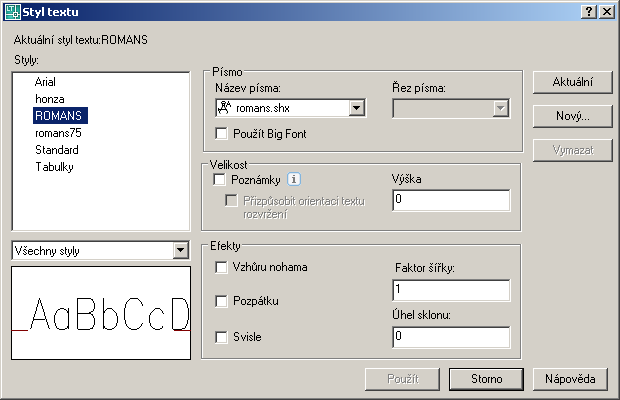This screenshot has height=400, width=620.
Task: Choose romans75 from the styles list
Action: coord(58,133)
